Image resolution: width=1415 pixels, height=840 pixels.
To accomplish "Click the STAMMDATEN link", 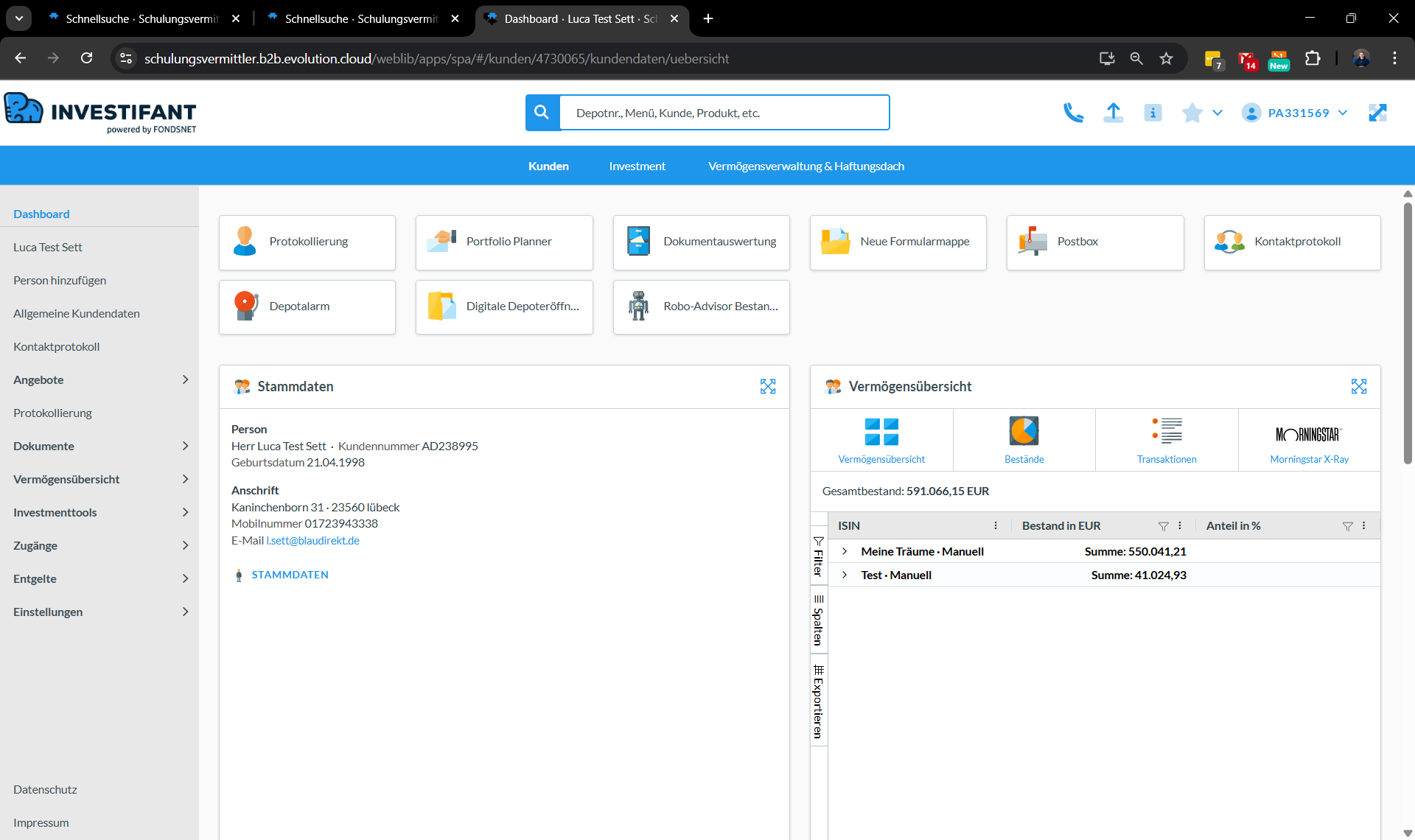I will [290, 575].
